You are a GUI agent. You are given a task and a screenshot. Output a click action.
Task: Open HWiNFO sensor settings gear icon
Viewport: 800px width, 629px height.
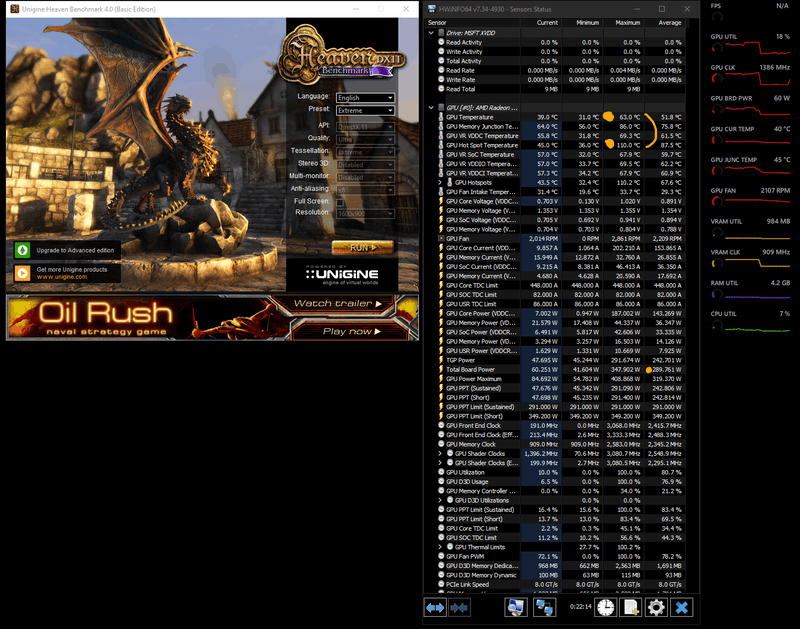point(656,608)
